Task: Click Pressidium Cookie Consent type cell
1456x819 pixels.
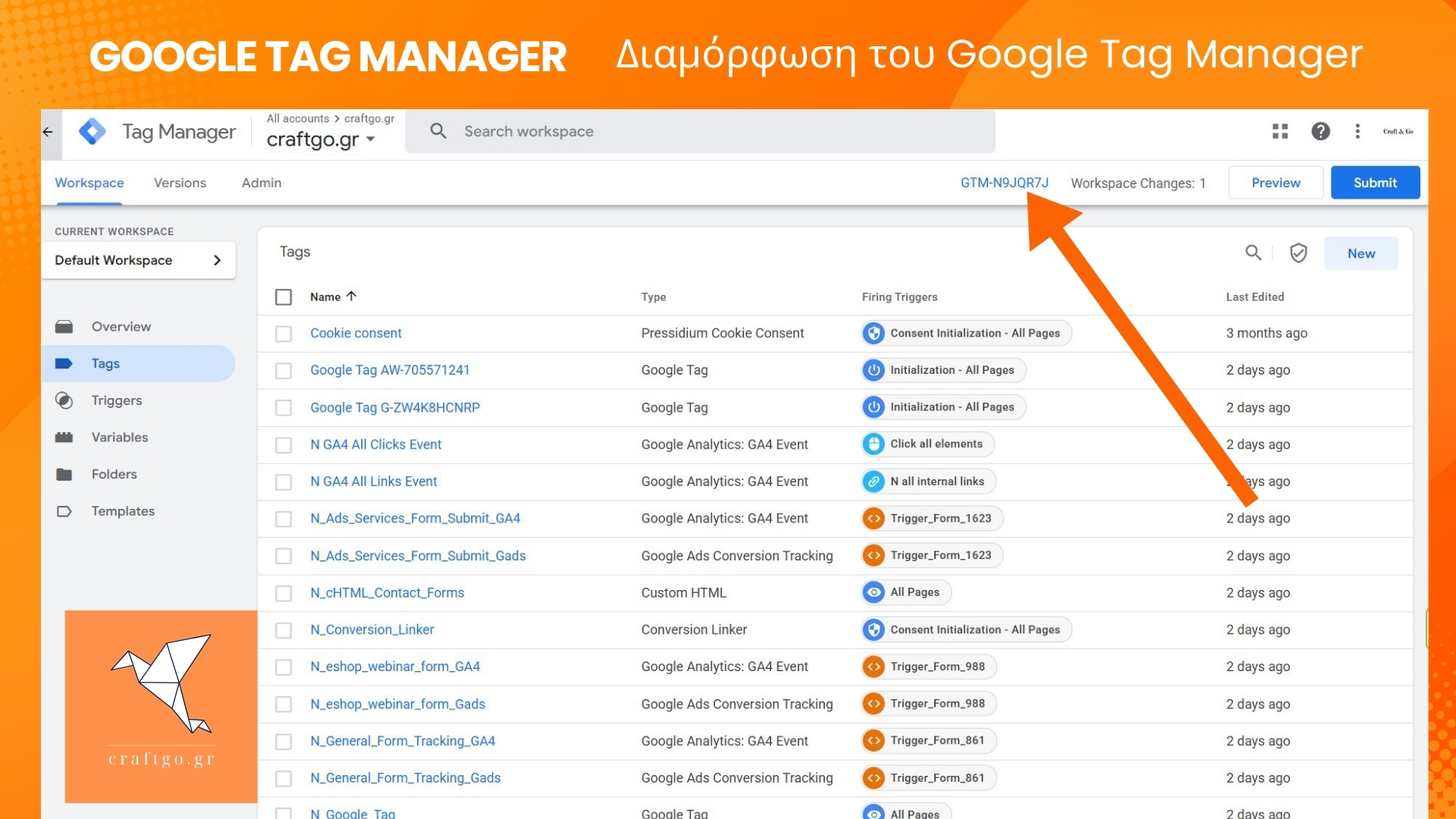Action: pyautogui.click(x=723, y=333)
